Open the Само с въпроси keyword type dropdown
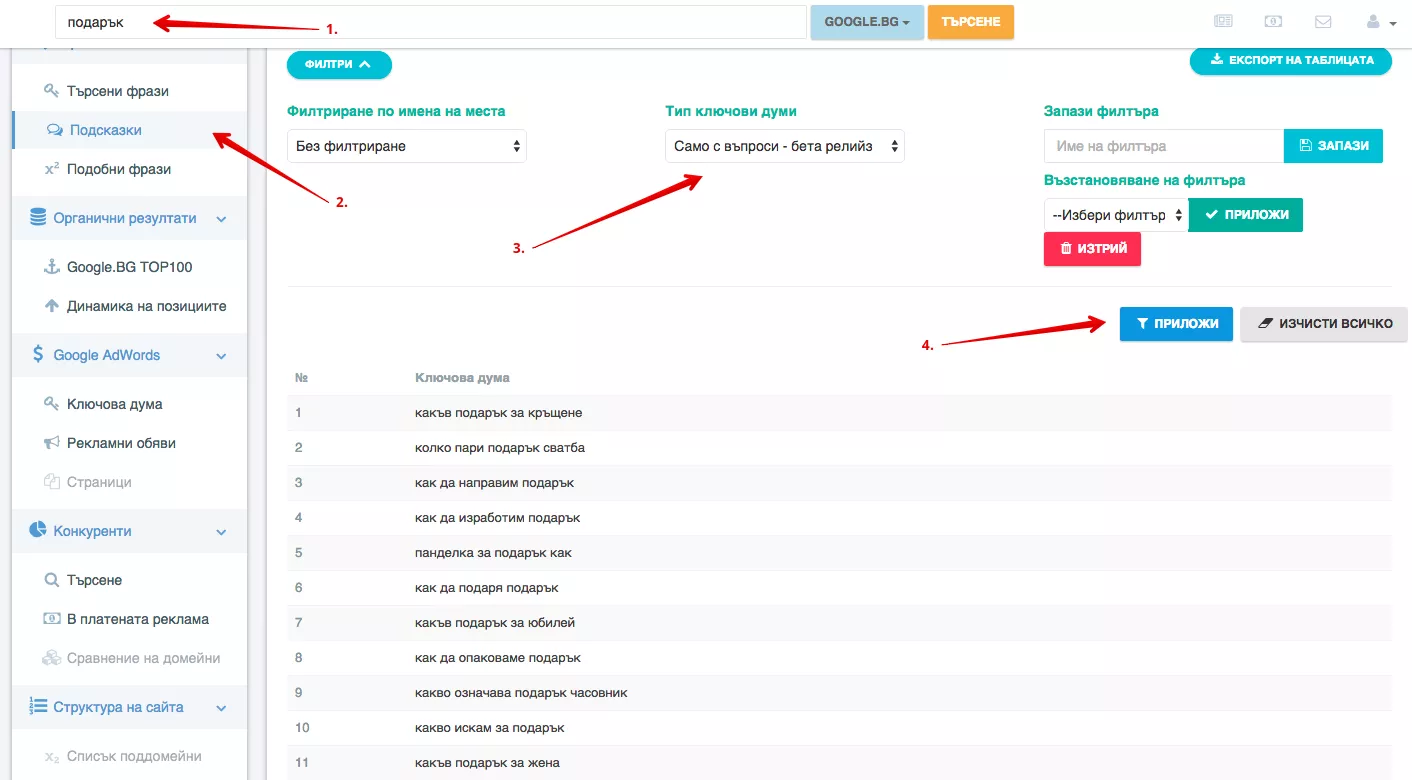1412x780 pixels. (x=785, y=146)
